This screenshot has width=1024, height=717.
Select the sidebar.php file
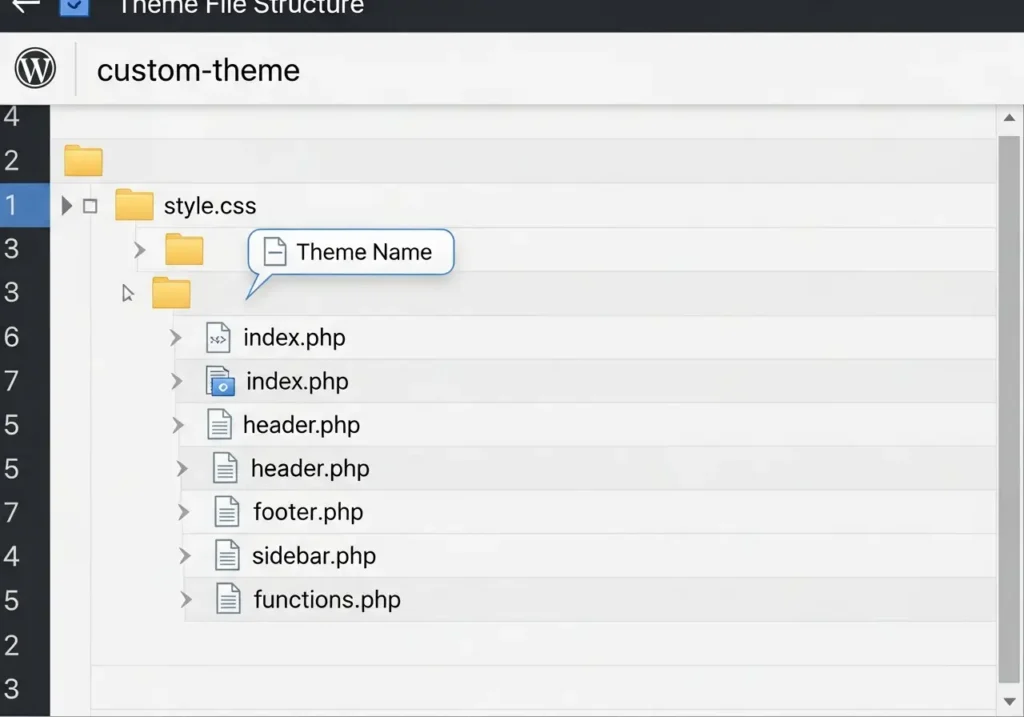click(x=313, y=556)
